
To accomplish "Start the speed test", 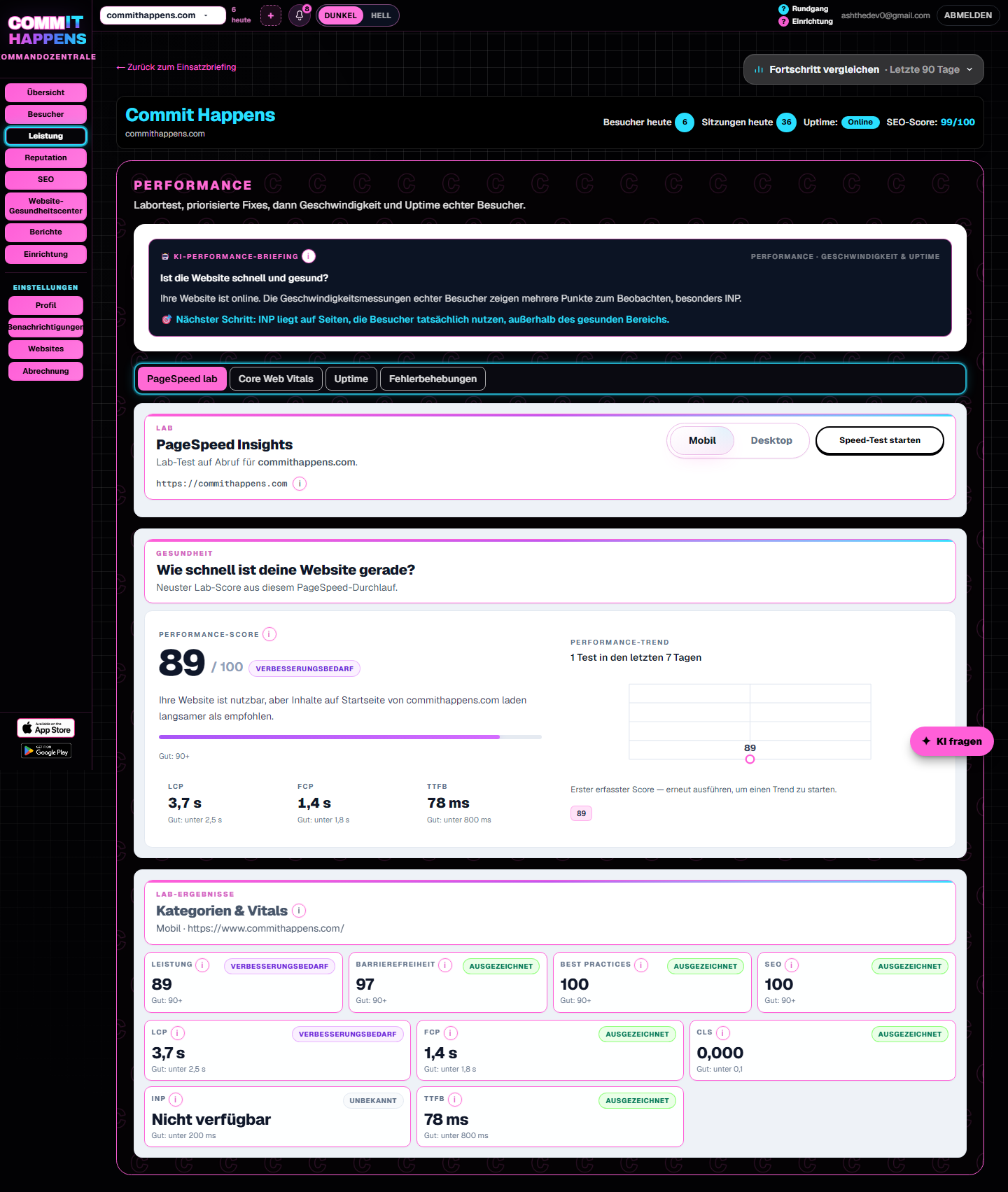I will (880, 440).
